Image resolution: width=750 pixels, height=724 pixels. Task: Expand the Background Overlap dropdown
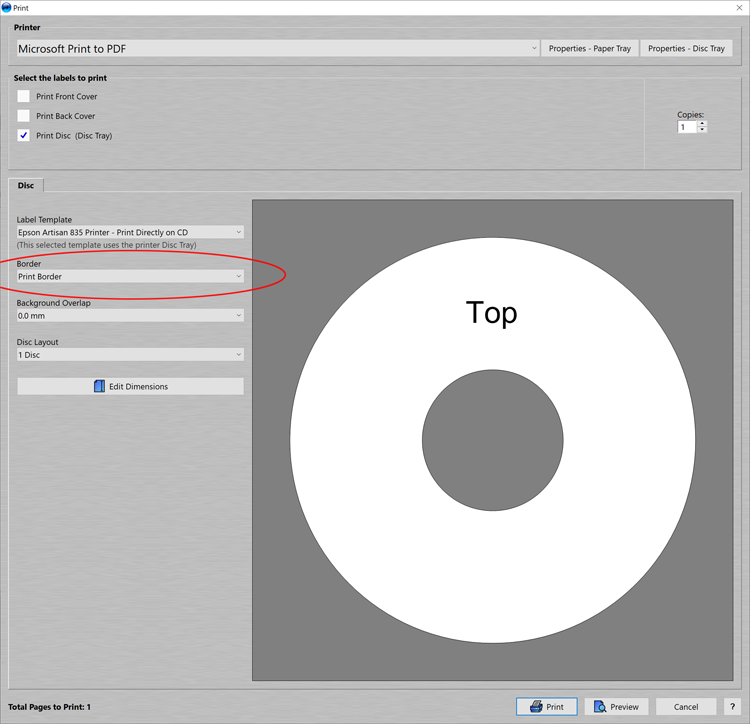pyautogui.click(x=130, y=315)
